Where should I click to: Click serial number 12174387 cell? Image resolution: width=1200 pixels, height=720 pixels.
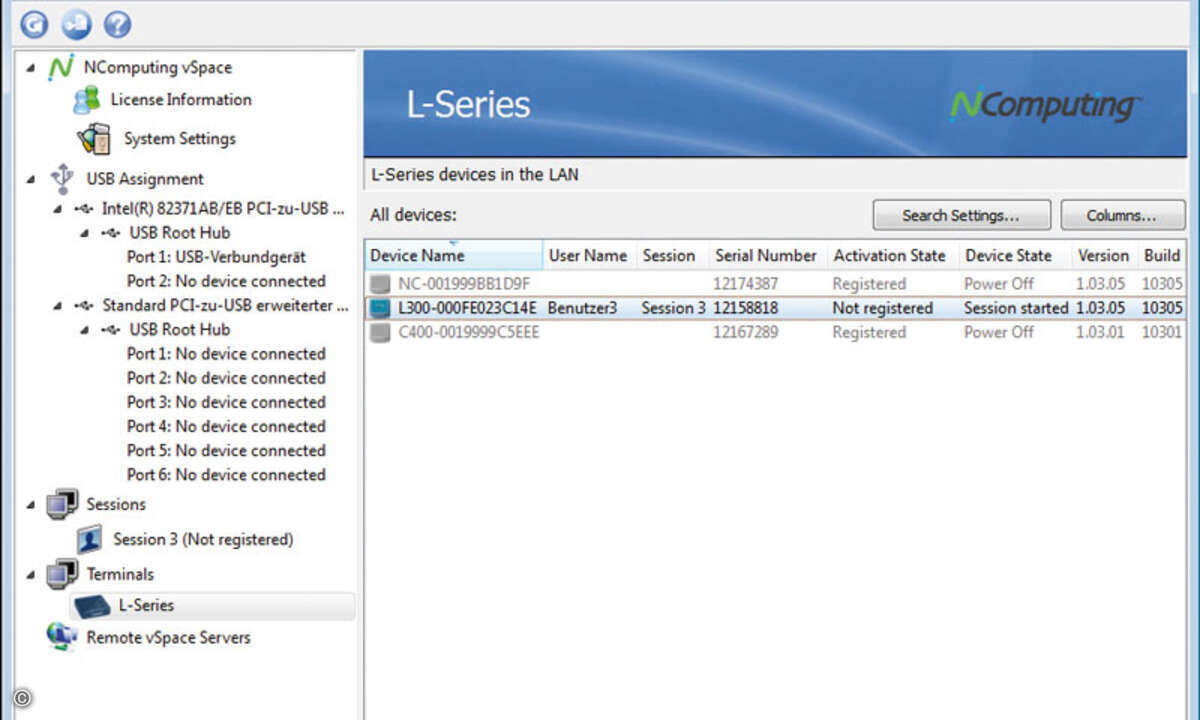tap(746, 284)
